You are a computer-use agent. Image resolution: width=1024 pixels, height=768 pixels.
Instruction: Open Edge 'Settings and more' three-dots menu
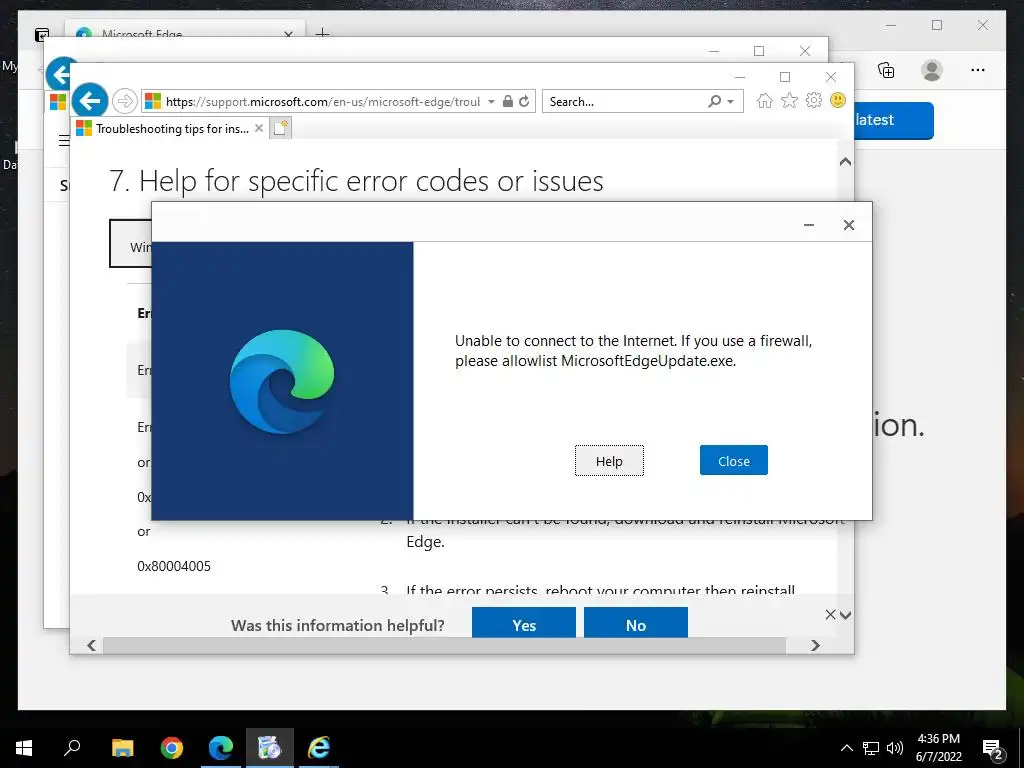(x=978, y=70)
